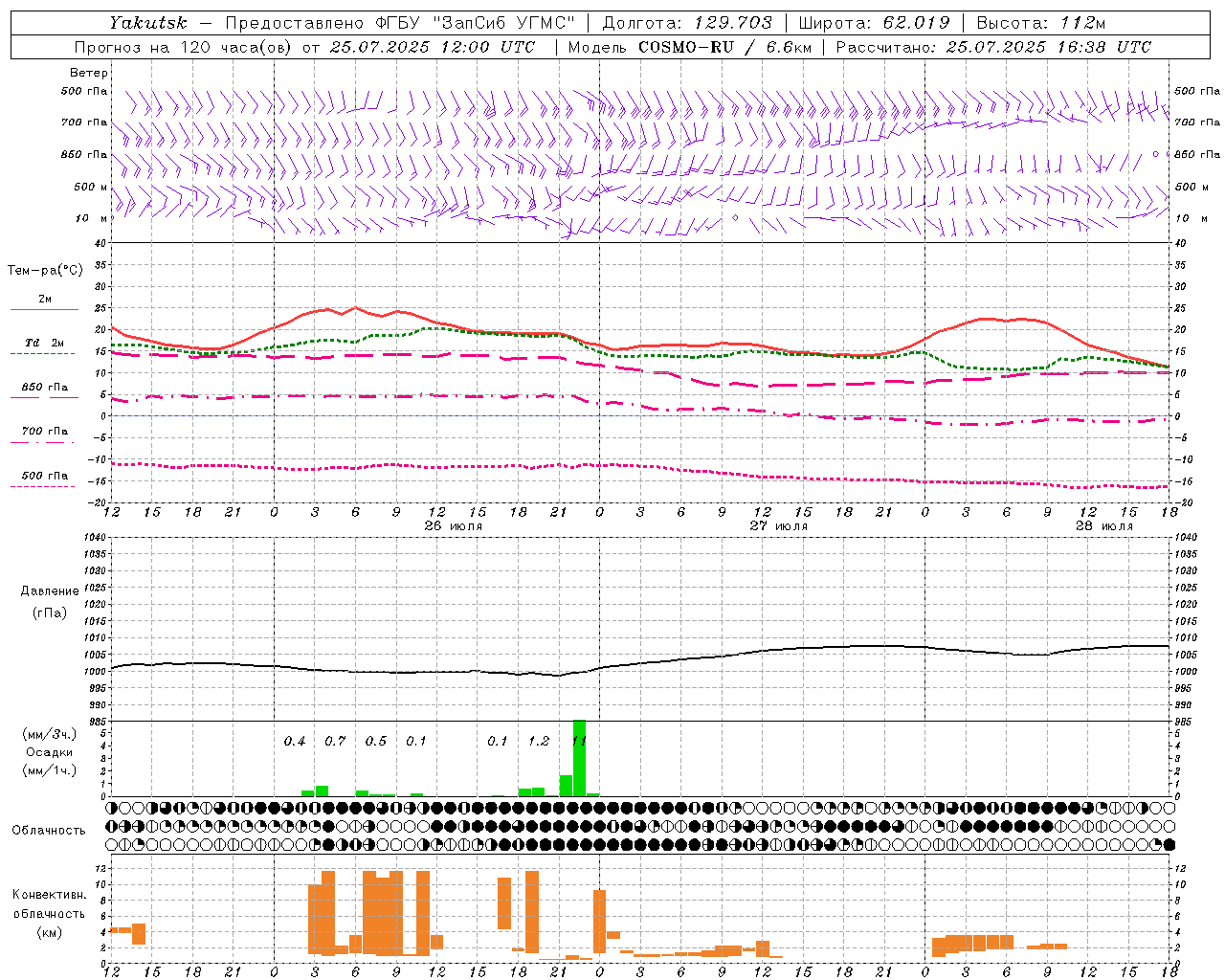Image resolution: width=1225 pixels, height=980 pixels.
Task: Click the '10 м' wind level label on the left
Action: tap(91, 218)
